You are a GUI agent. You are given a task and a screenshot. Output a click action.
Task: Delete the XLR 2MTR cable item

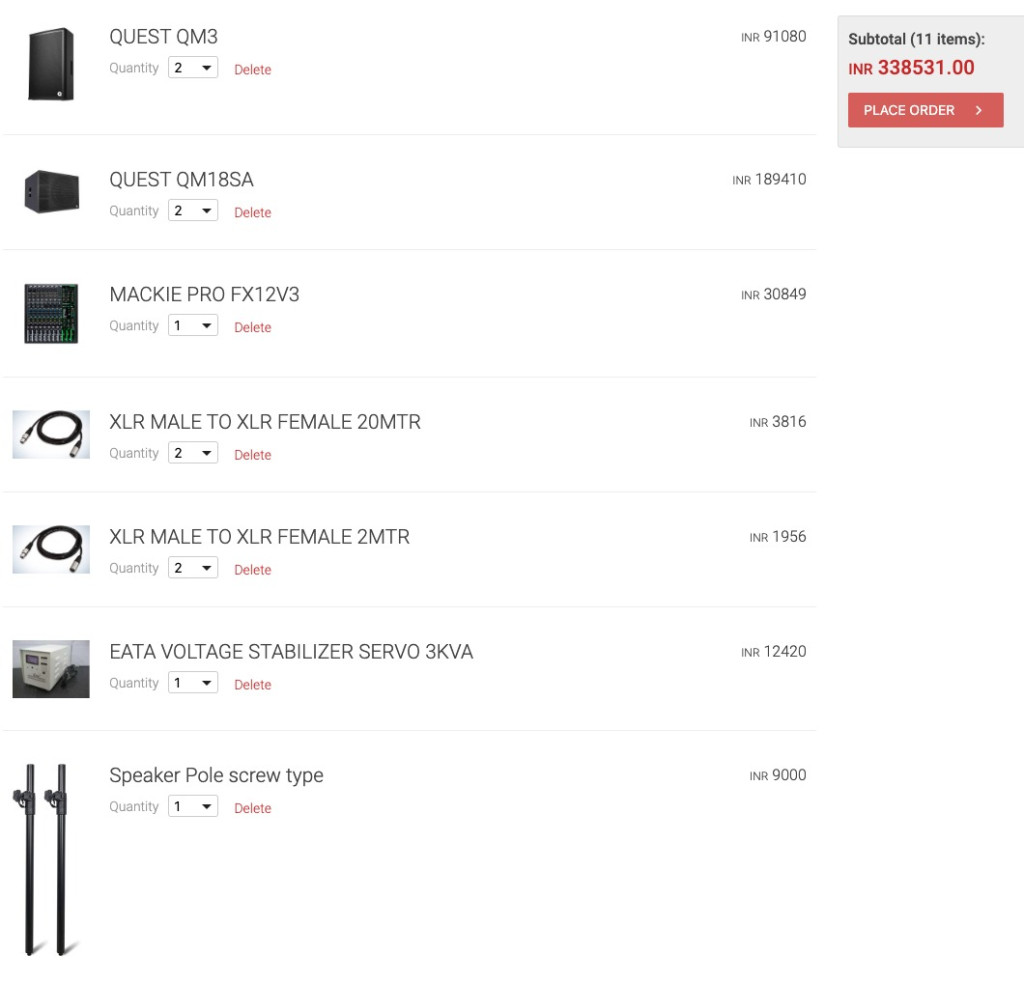pos(252,570)
